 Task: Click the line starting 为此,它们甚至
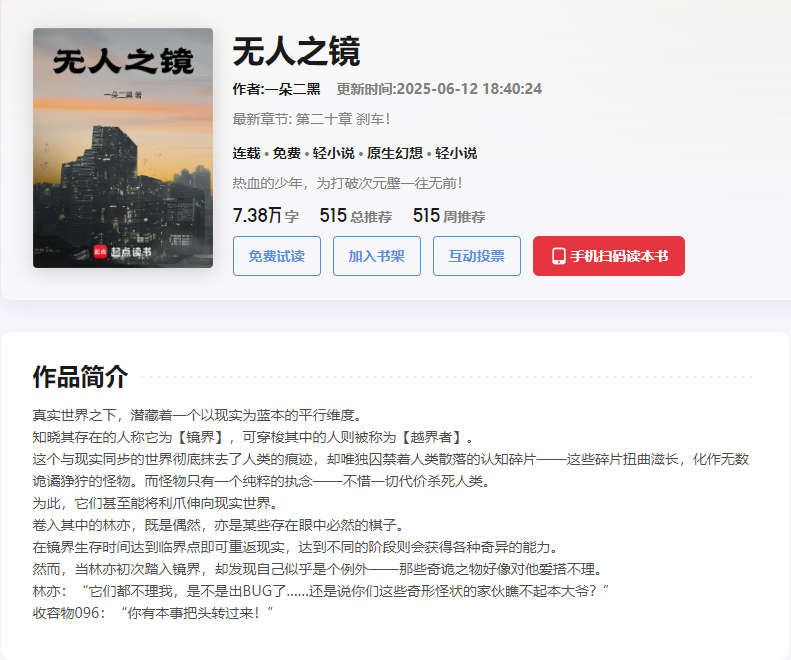pos(155,503)
